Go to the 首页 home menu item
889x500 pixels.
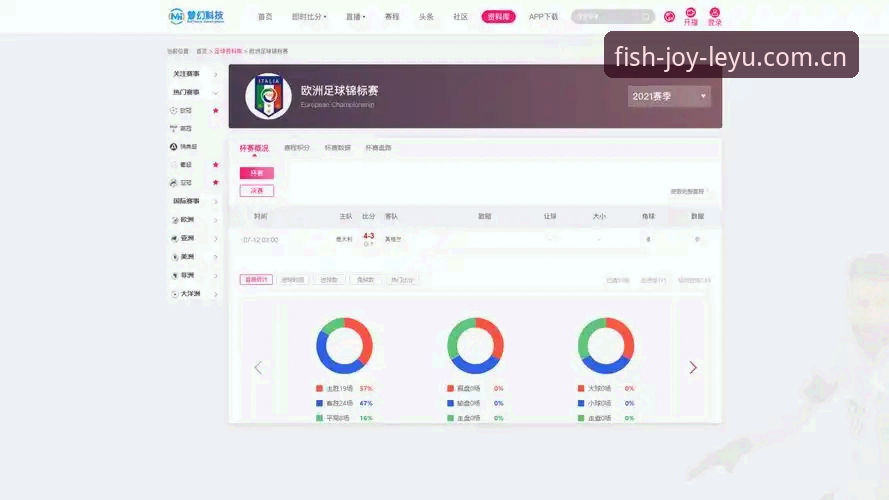(x=265, y=17)
